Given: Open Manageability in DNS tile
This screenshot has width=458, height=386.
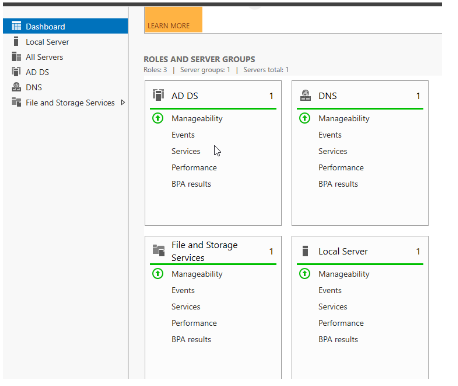Looking at the screenshot, I should (x=344, y=119).
